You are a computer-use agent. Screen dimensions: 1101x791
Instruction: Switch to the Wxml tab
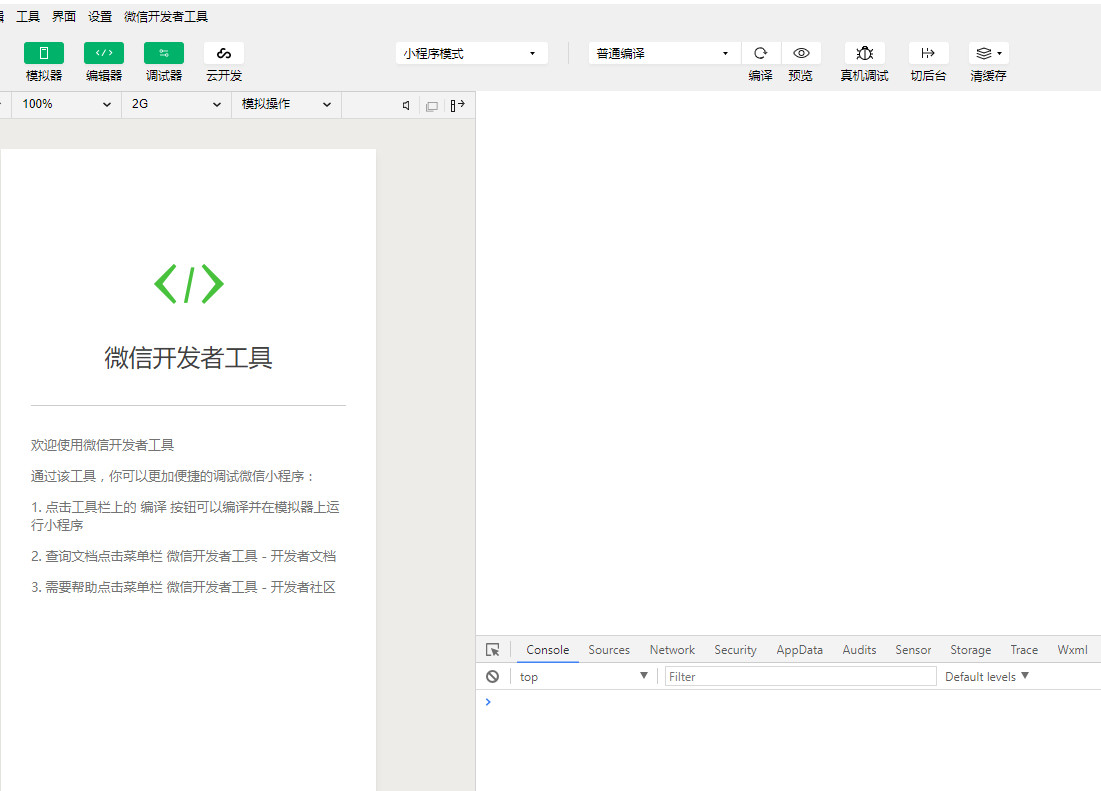pyautogui.click(x=1072, y=650)
